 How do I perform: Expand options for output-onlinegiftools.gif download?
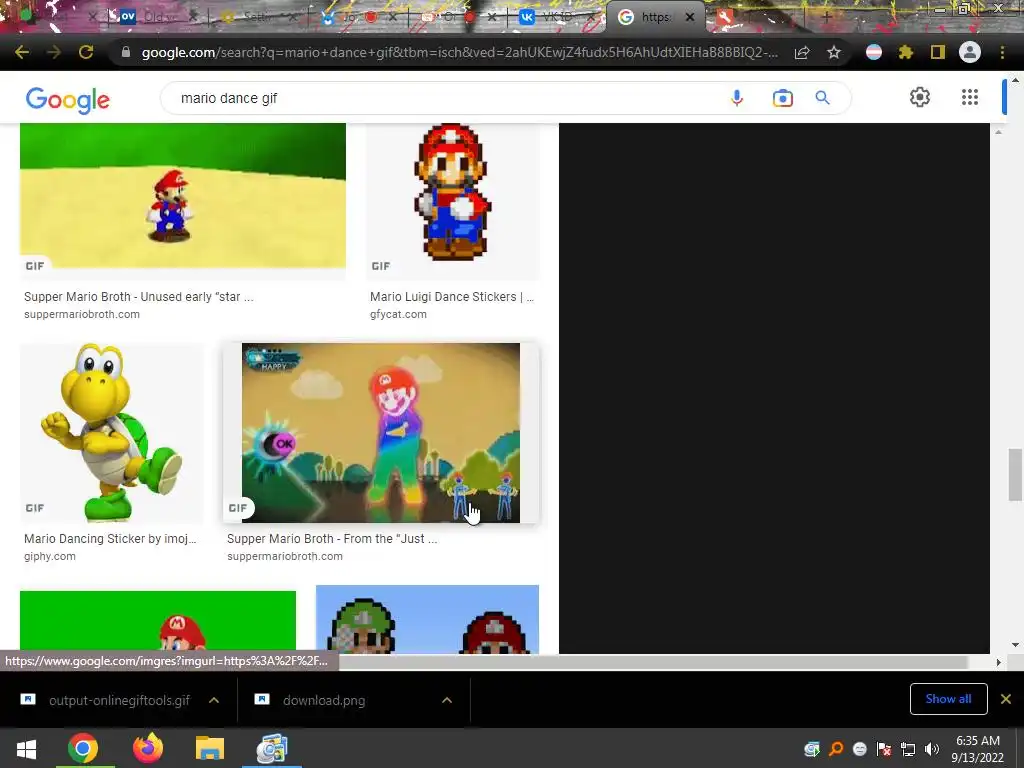[x=214, y=700]
